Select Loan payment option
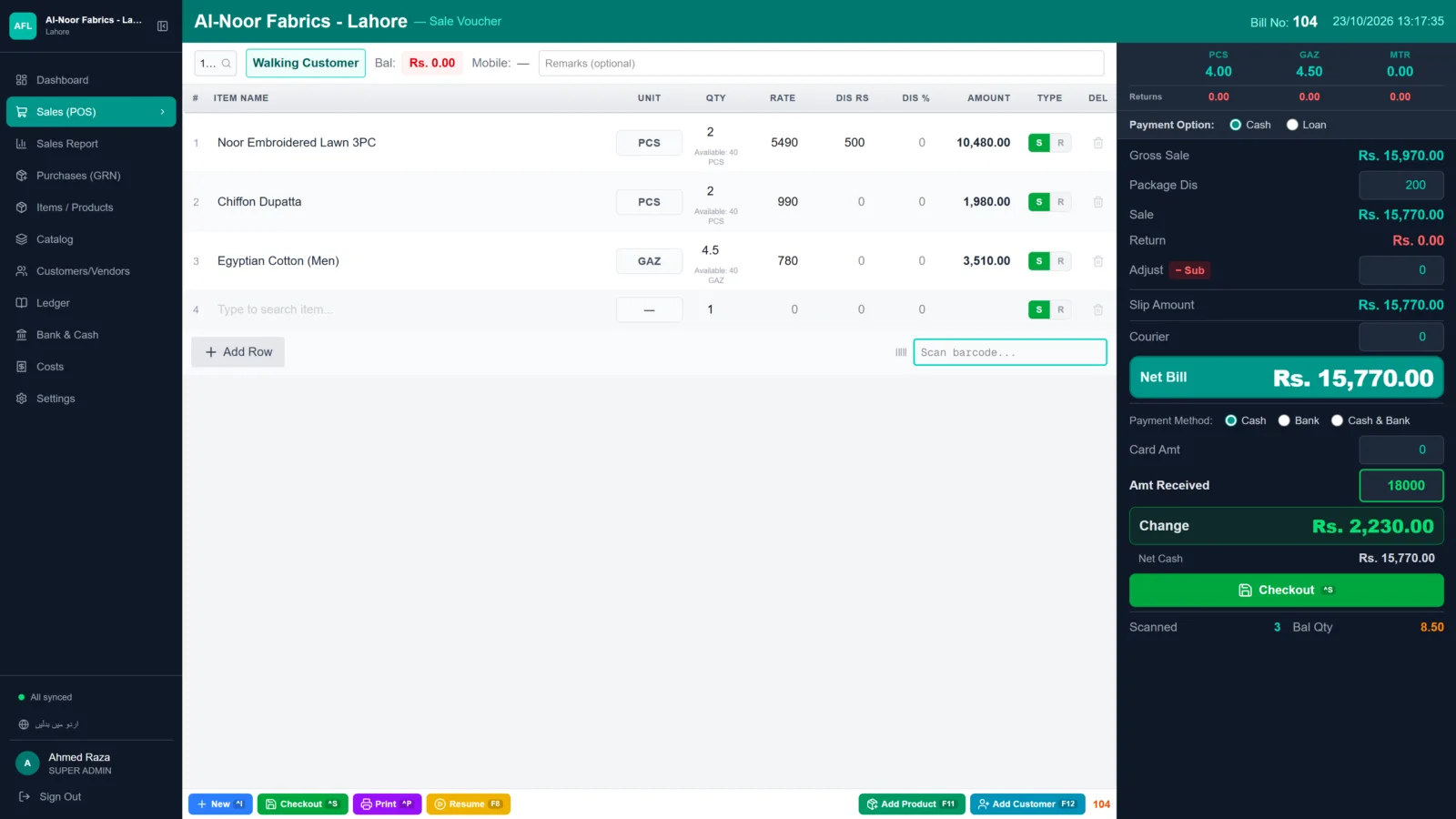Image resolution: width=1456 pixels, height=819 pixels. (x=1306, y=125)
